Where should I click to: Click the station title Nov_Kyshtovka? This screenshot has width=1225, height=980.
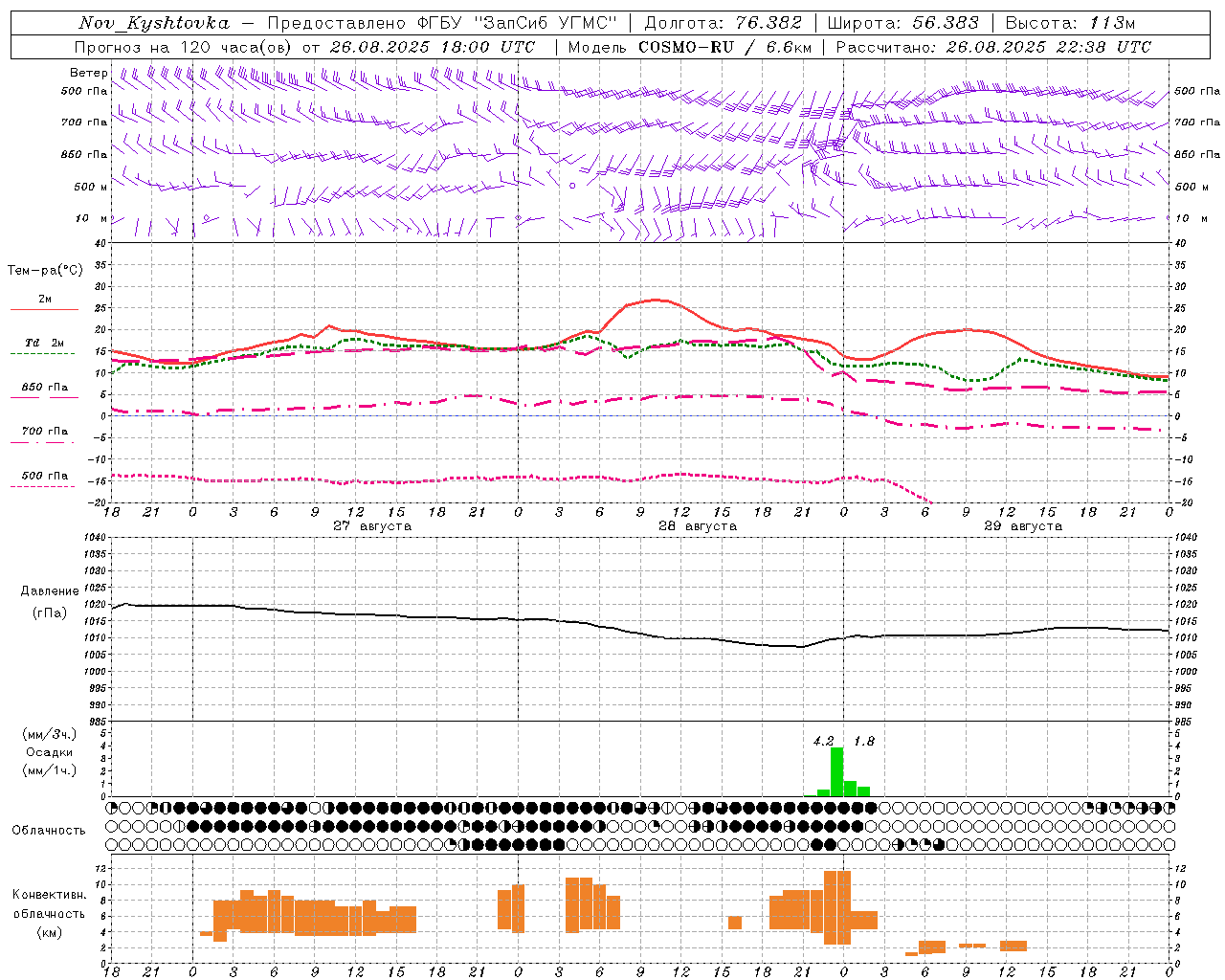click(153, 23)
